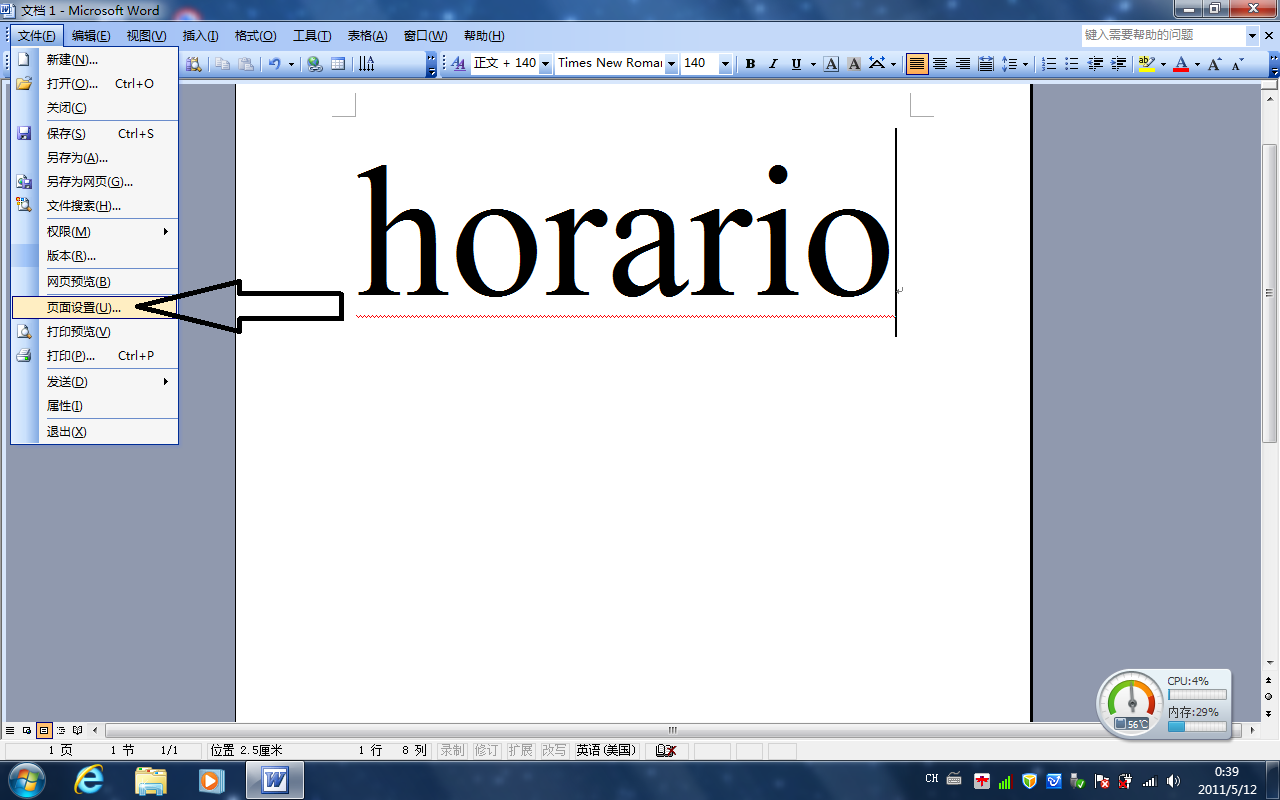Toggle 改写 overtype mode in status bar
Viewport: 1280px width, 800px height.
553,750
